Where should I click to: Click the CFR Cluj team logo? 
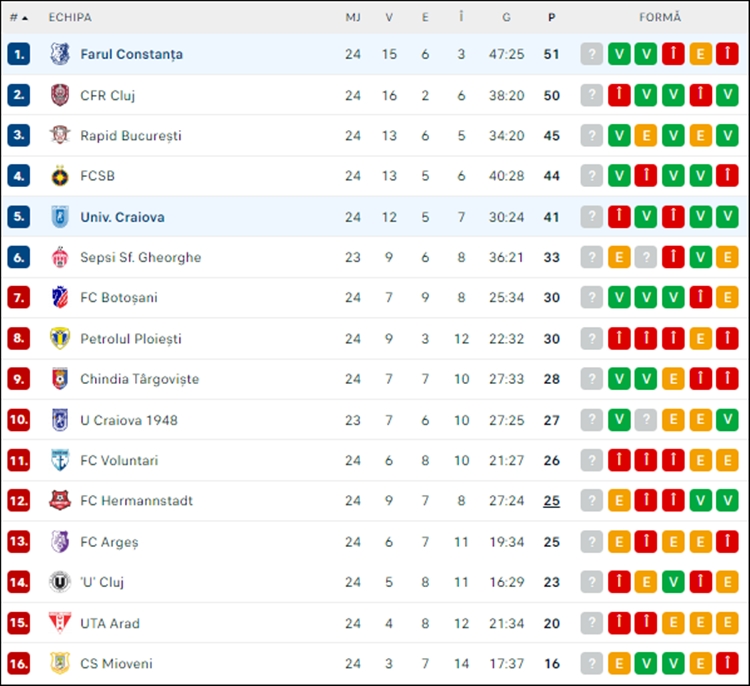point(60,95)
